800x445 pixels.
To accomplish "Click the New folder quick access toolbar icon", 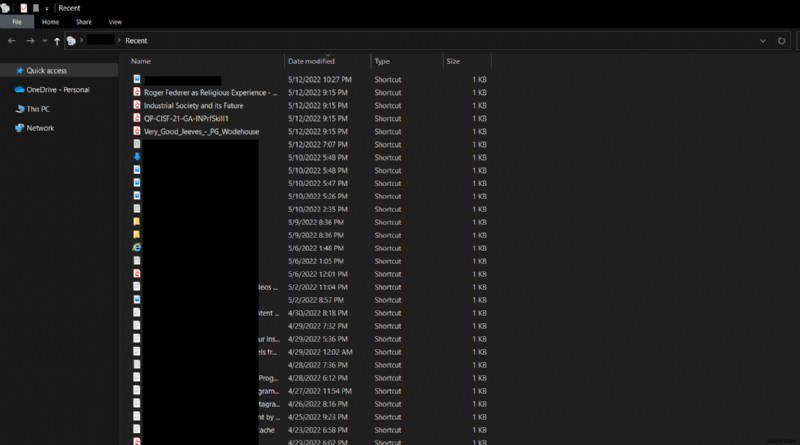I will [x=36, y=8].
